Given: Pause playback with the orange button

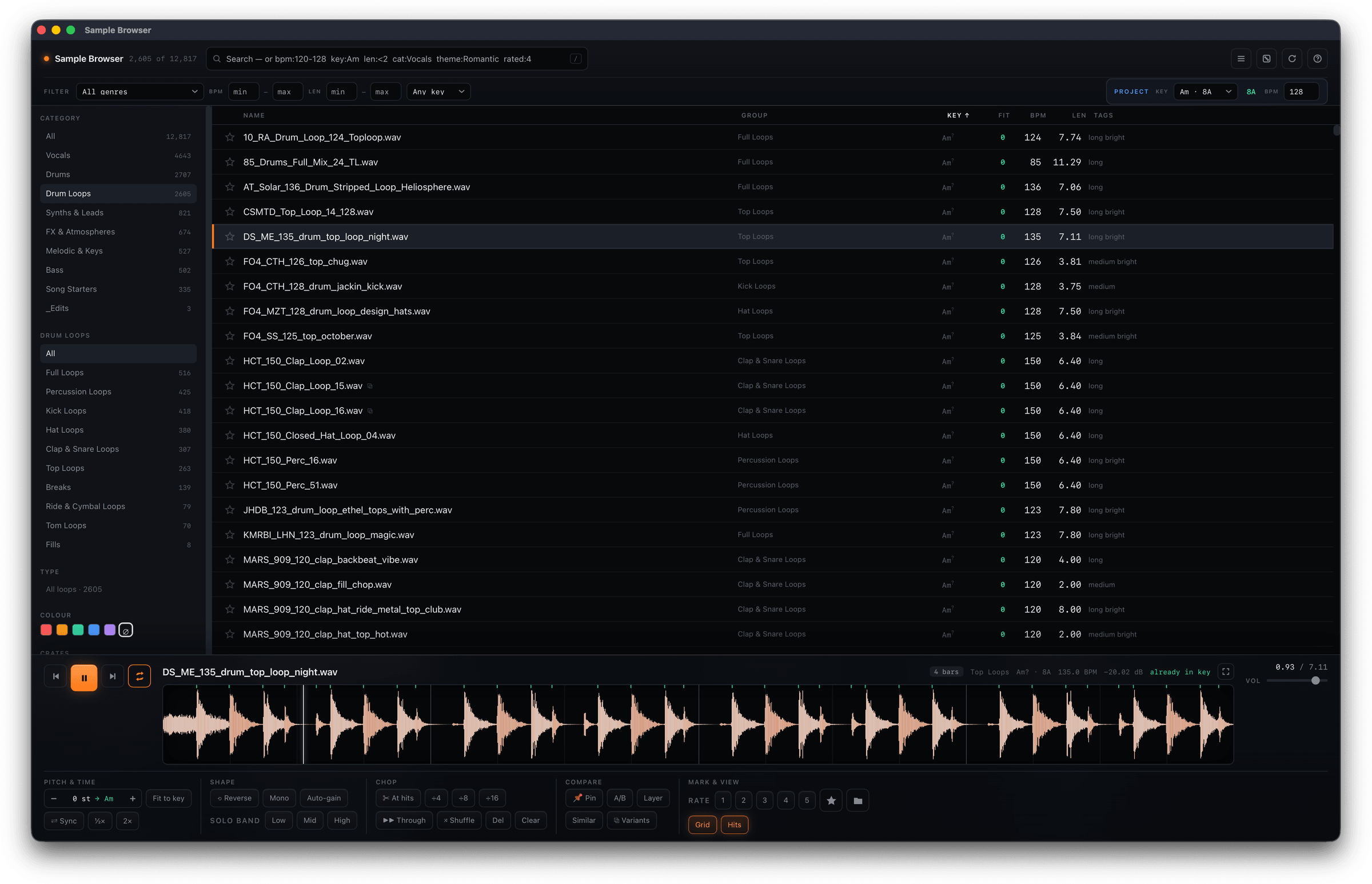Looking at the screenshot, I should click(x=84, y=678).
